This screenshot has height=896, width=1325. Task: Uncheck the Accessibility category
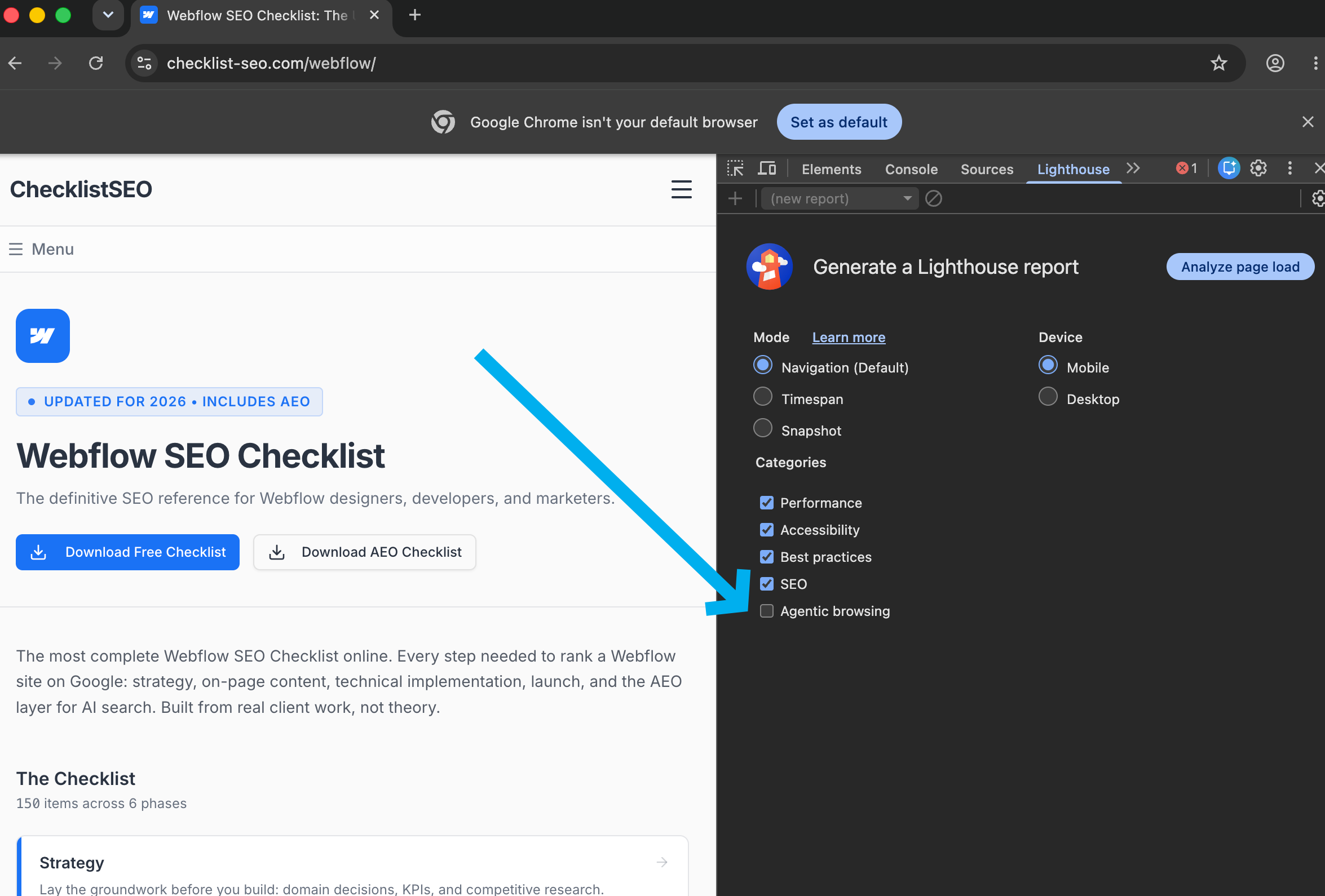click(766, 530)
